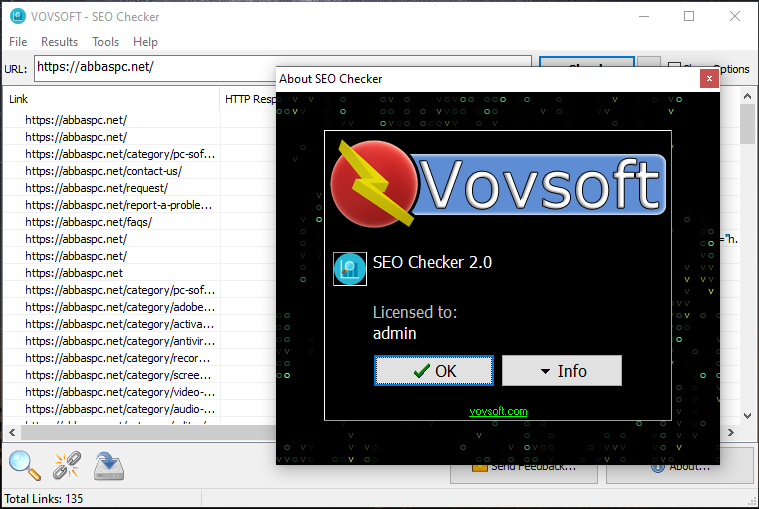Confirm About dialog with OK button
759x509 pixels.
(x=434, y=371)
